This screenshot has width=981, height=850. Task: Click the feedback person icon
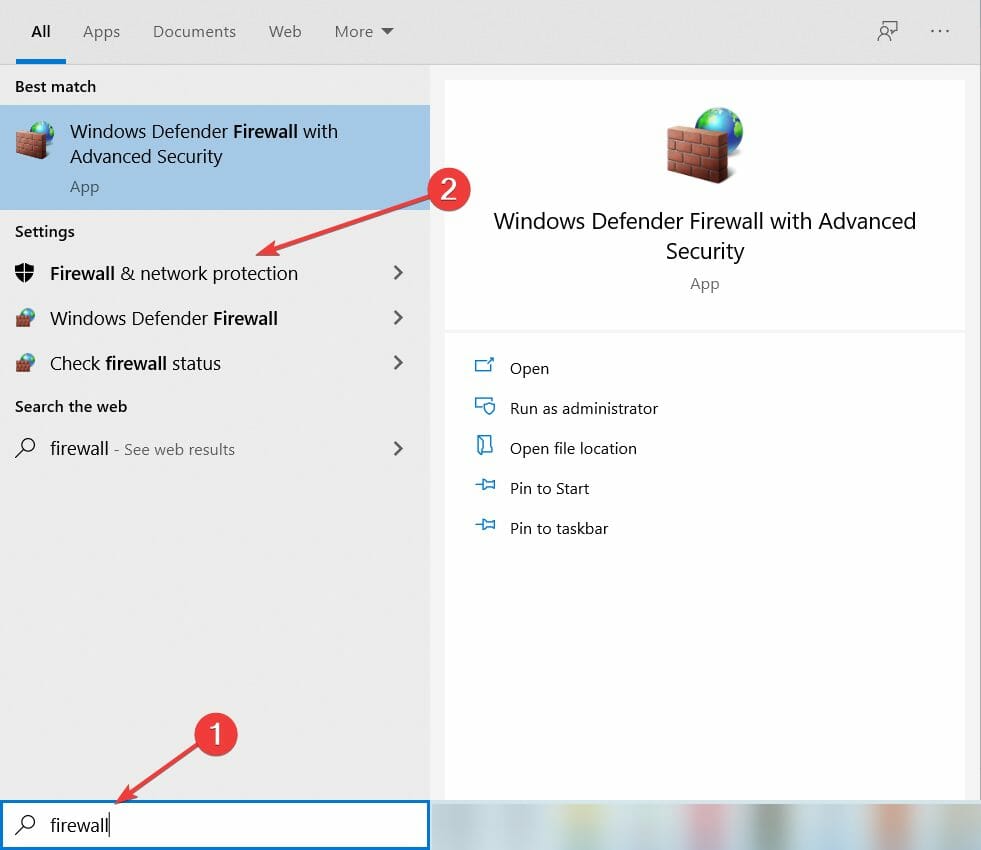pyautogui.click(x=887, y=31)
